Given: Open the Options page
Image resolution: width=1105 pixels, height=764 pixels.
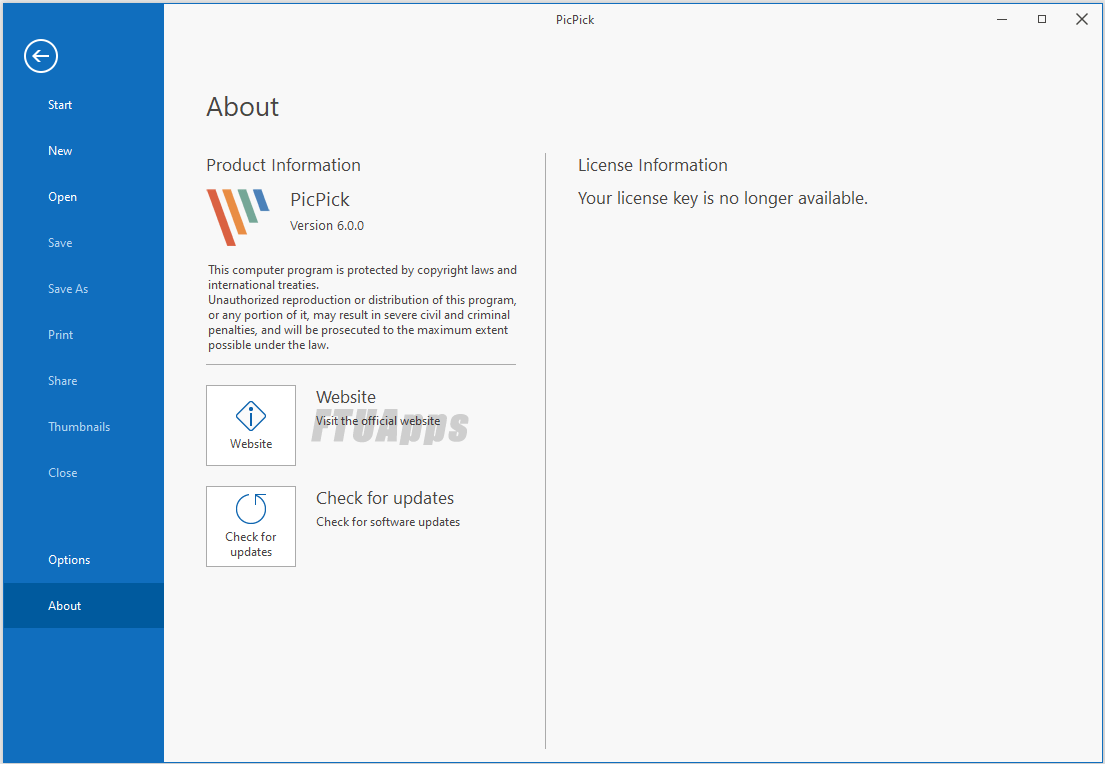Looking at the screenshot, I should coord(83,560).
